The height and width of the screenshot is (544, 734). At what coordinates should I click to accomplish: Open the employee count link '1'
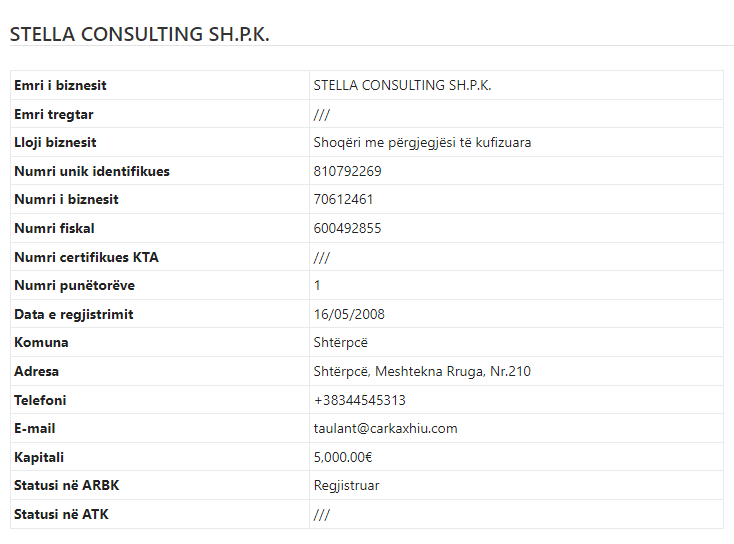pos(317,286)
